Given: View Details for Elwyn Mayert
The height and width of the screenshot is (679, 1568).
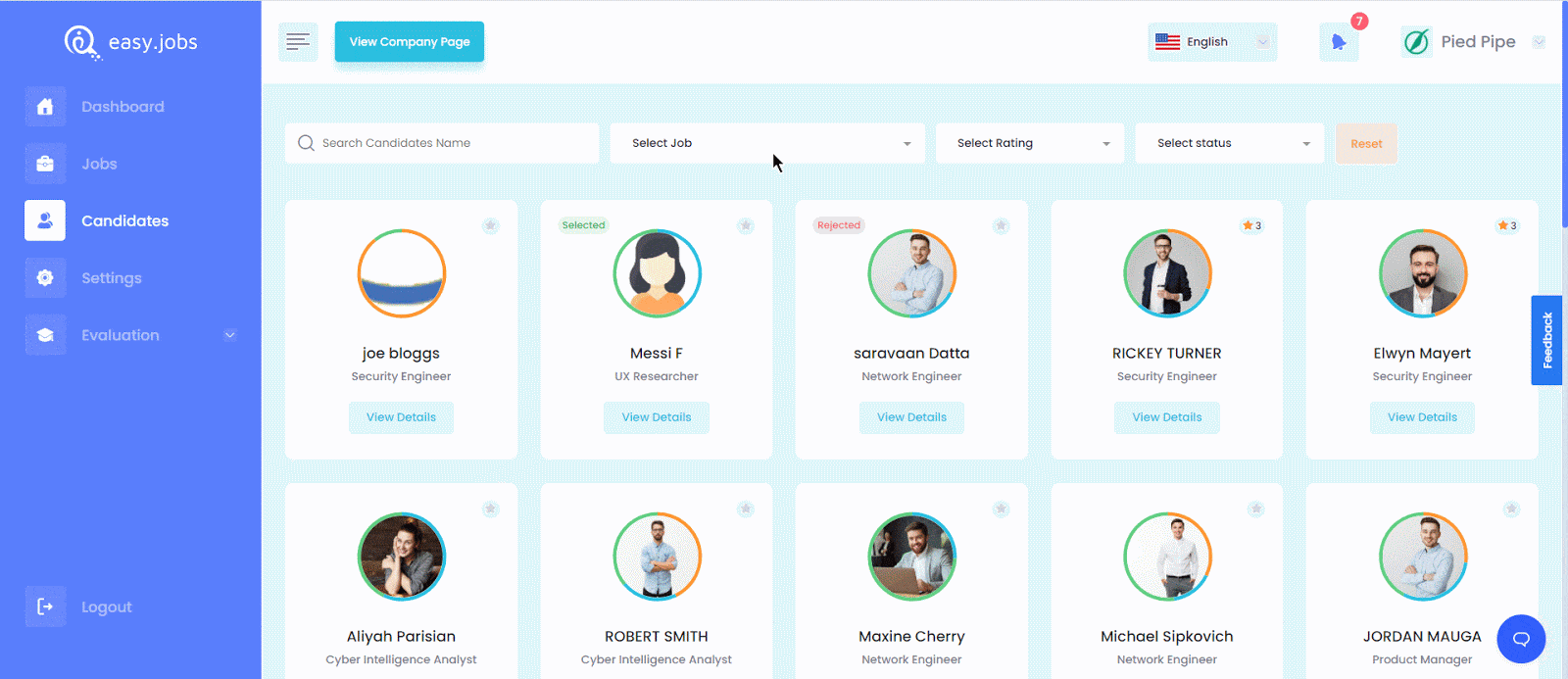Looking at the screenshot, I should pos(1422,417).
